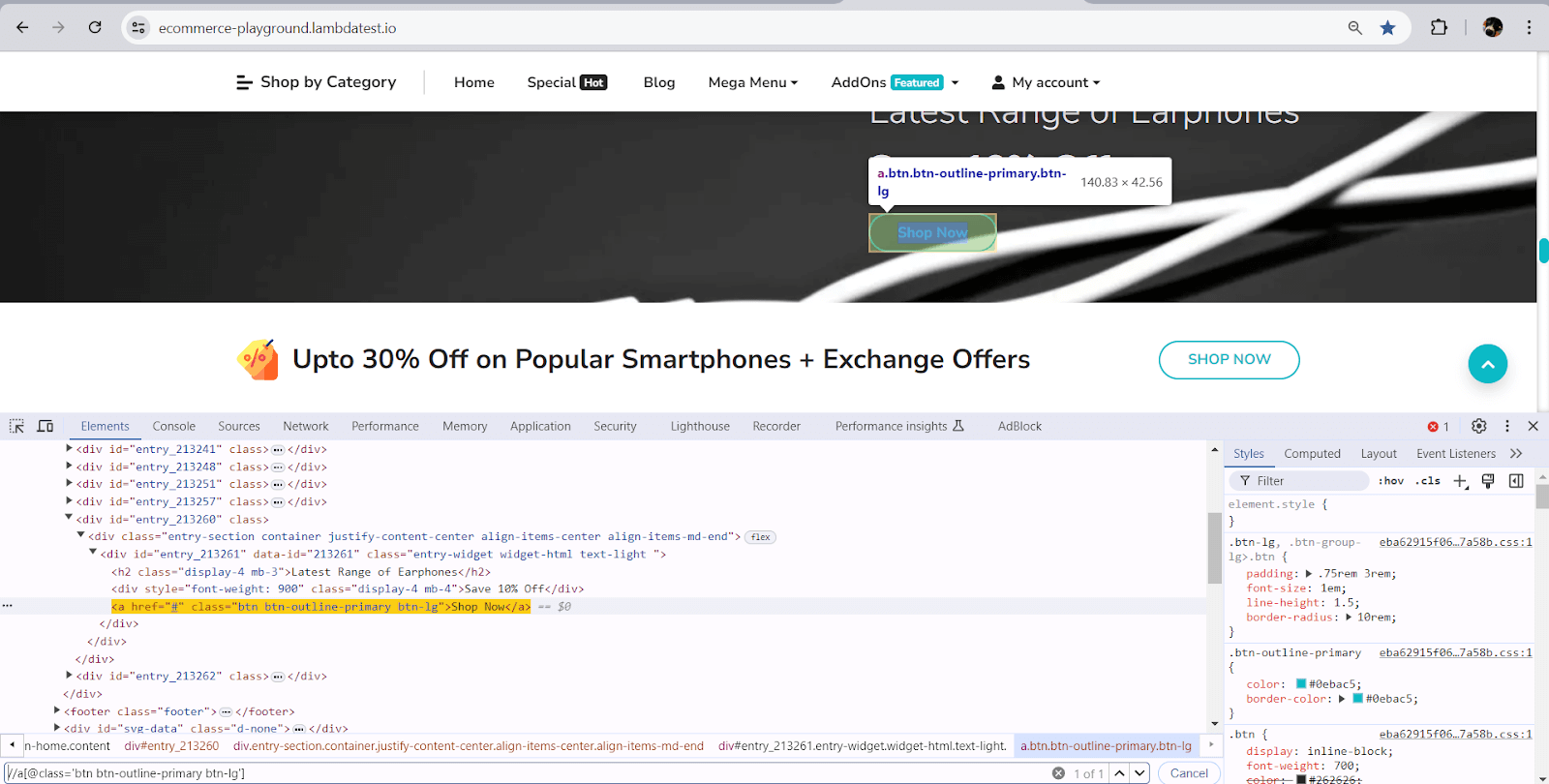This screenshot has height=784, width=1549.
Task: Click ellipsis actions next to selected node
Action: [8, 606]
